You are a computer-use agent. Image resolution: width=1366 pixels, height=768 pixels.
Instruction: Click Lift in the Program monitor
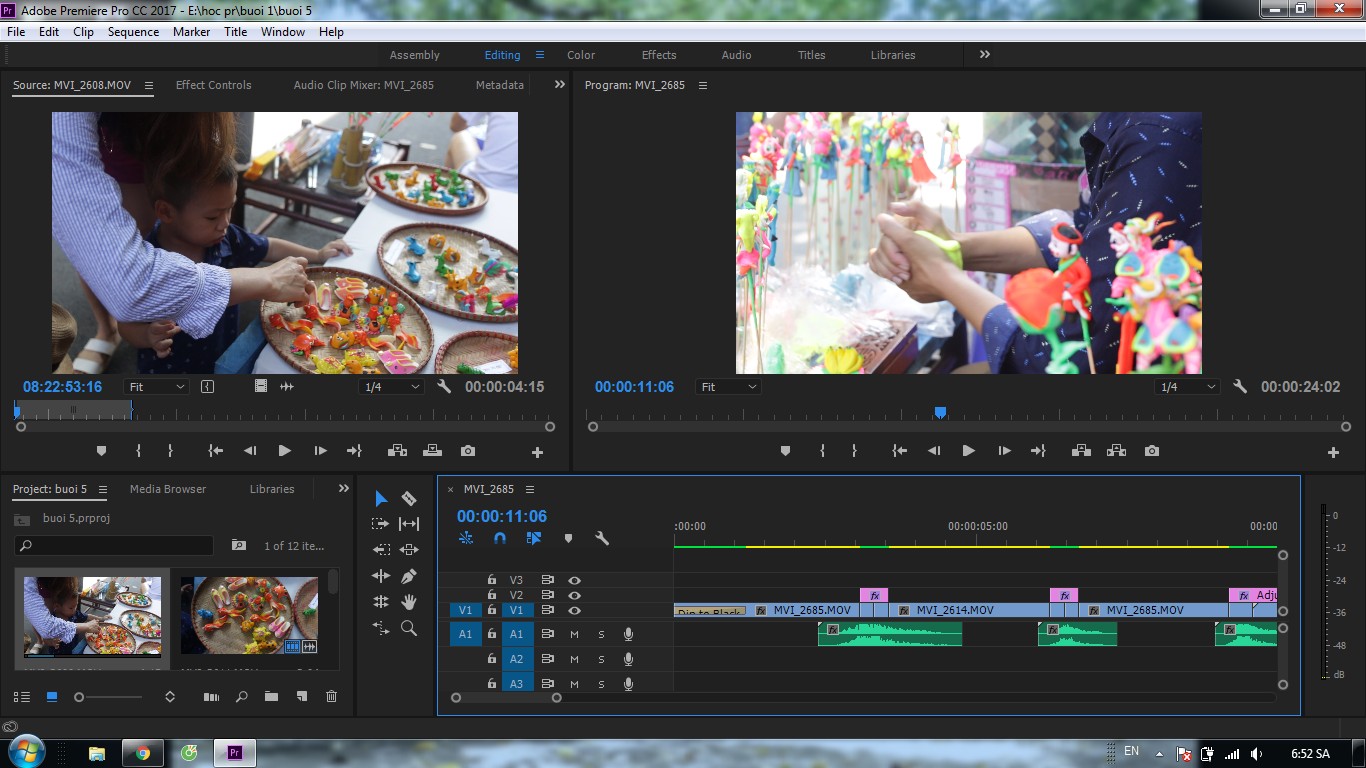coord(1081,451)
